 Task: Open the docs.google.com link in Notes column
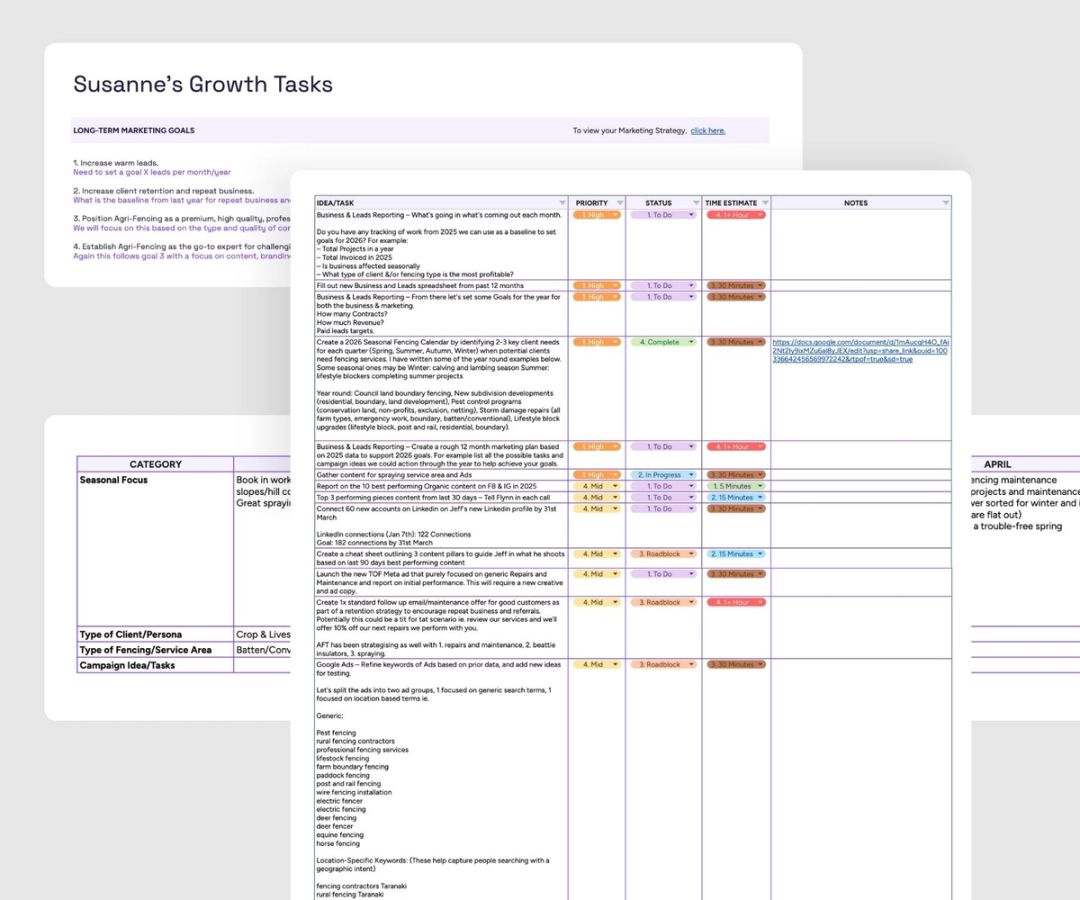(x=860, y=350)
